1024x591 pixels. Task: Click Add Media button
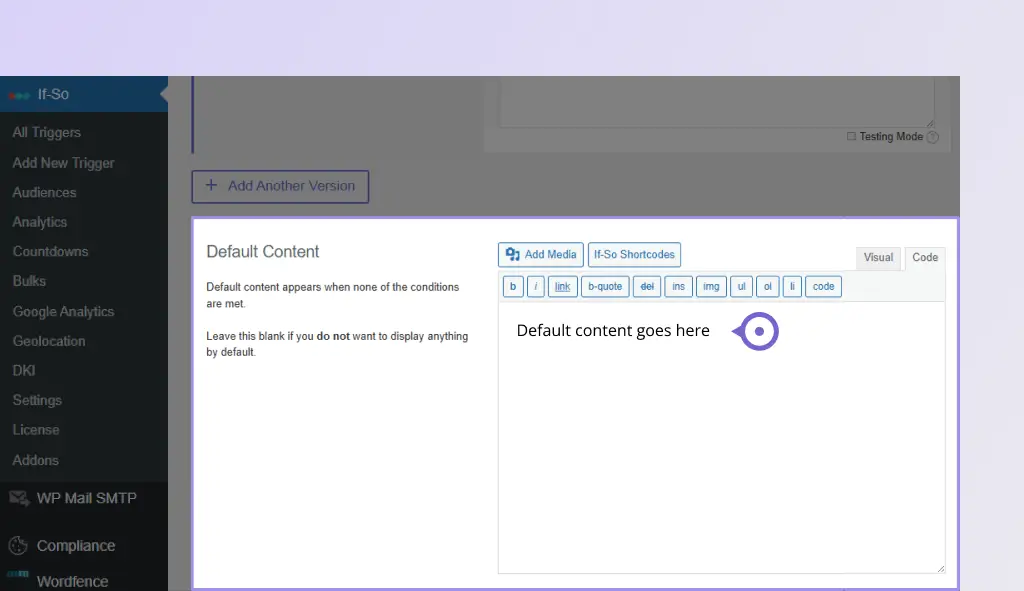tap(541, 255)
